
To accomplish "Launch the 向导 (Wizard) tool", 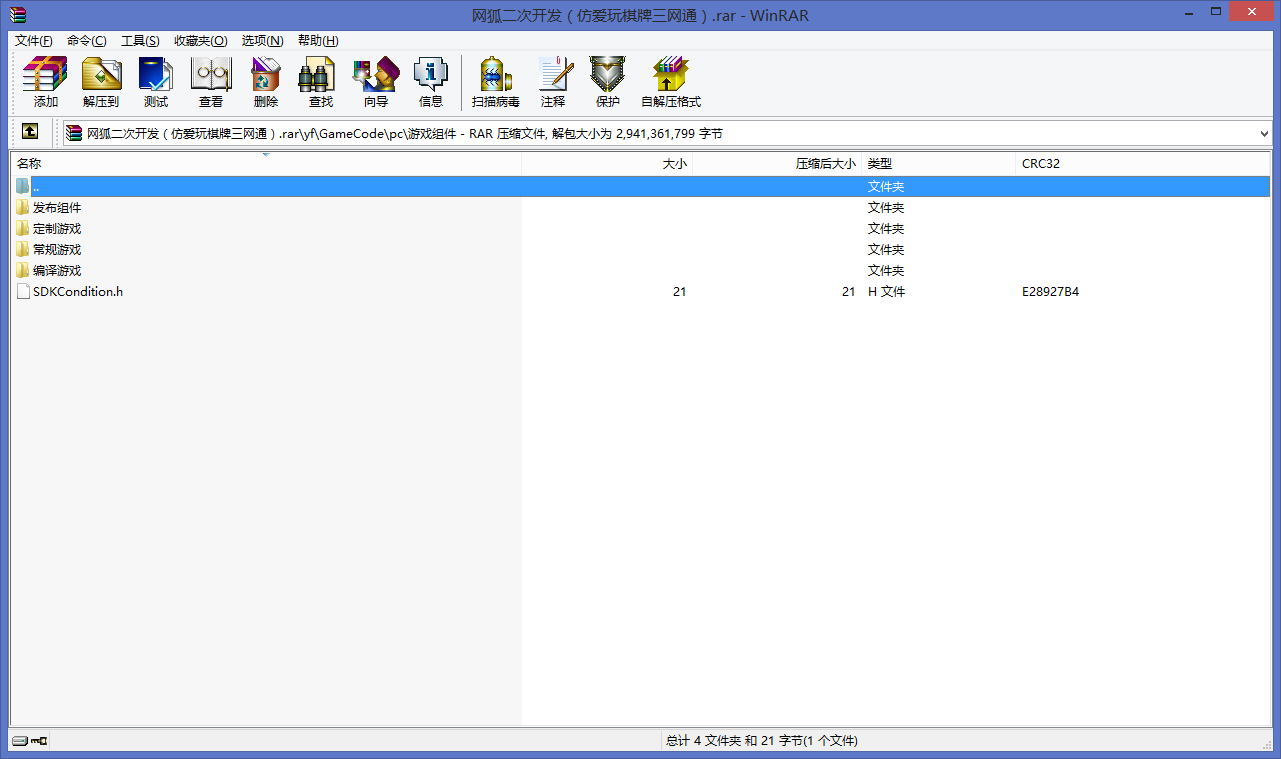I will click(376, 82).
